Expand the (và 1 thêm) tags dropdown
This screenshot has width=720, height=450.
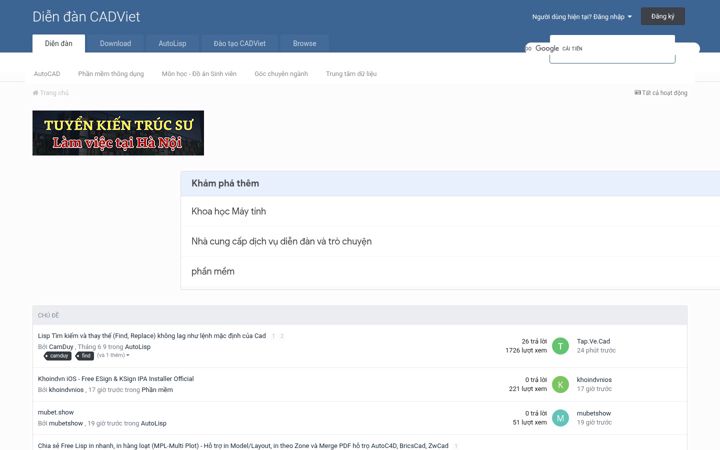(x=113, y=355)
